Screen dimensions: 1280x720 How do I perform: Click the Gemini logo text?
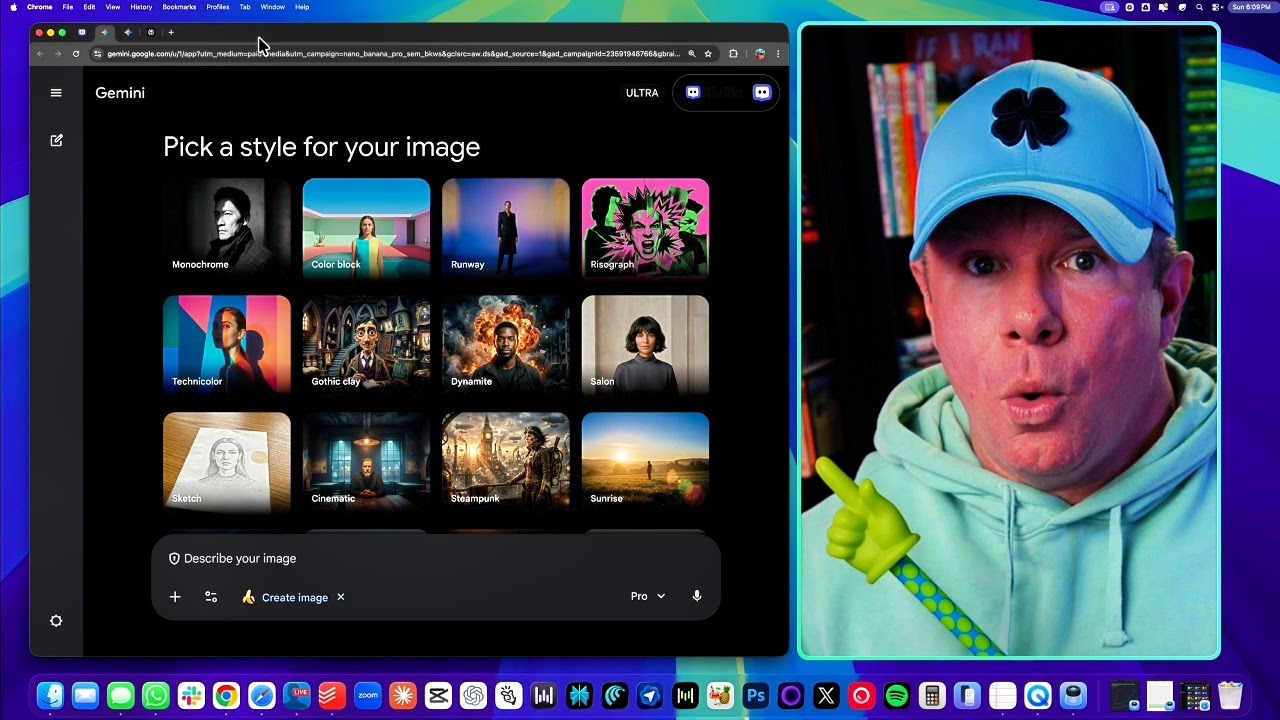coord(120,93)
